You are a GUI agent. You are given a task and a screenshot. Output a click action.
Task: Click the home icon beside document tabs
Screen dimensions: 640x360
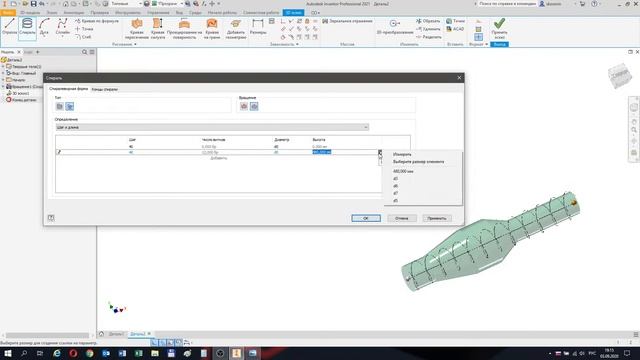click(102, 333)
